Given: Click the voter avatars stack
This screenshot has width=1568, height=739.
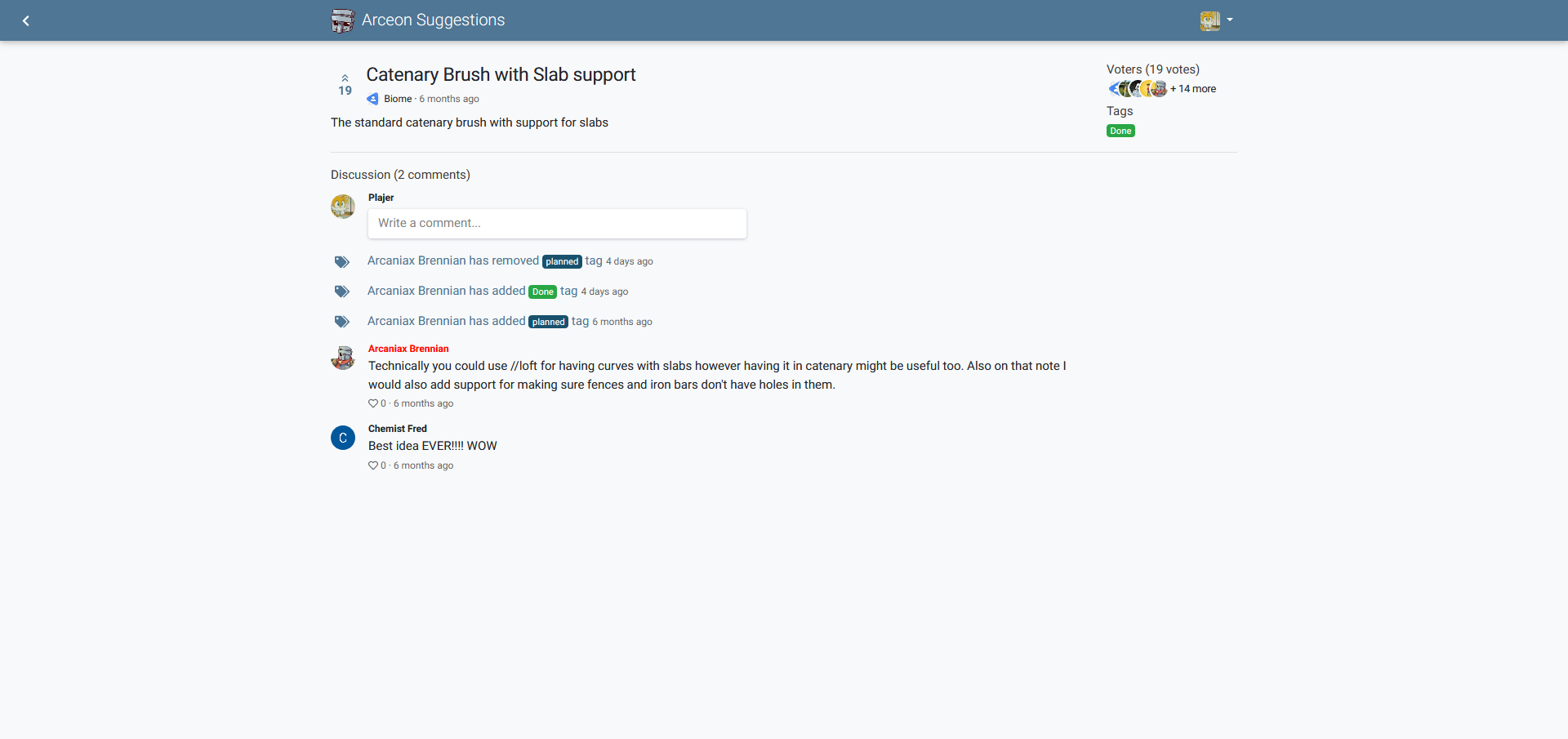Looking at the screenshot, I should (1138, 89).
